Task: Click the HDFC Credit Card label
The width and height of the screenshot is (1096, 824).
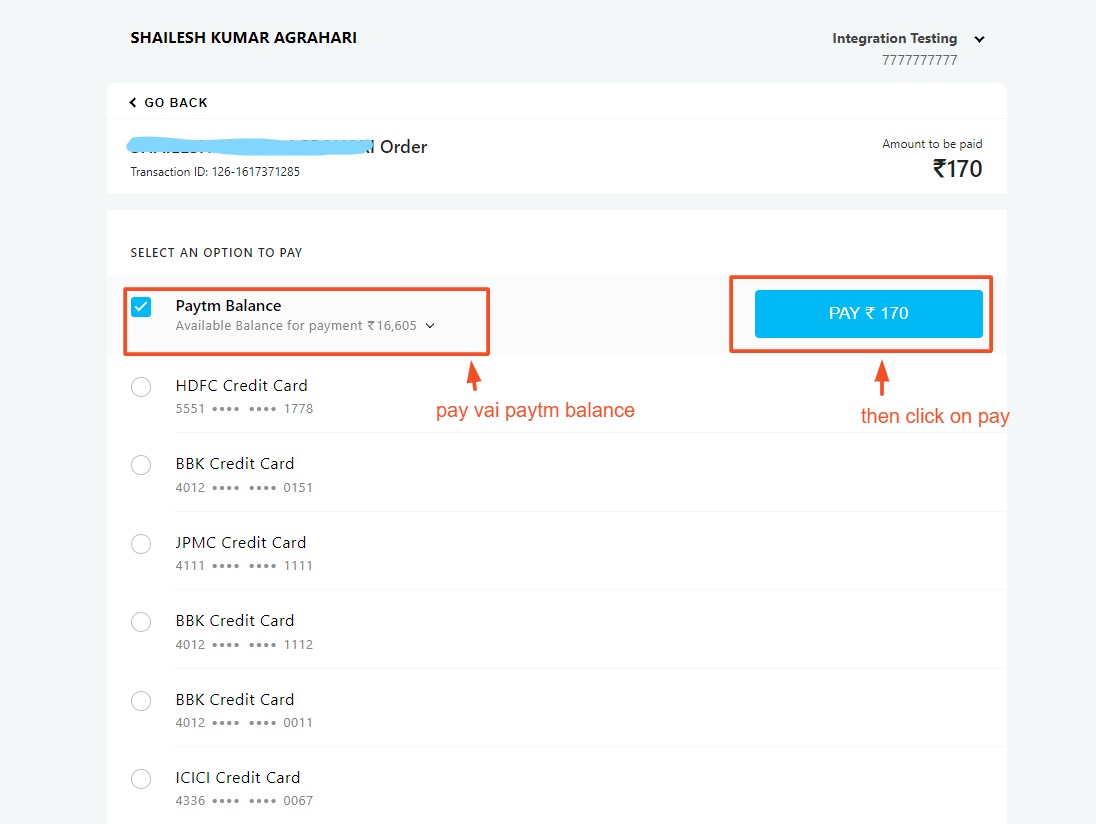Action: pos(241,386)
